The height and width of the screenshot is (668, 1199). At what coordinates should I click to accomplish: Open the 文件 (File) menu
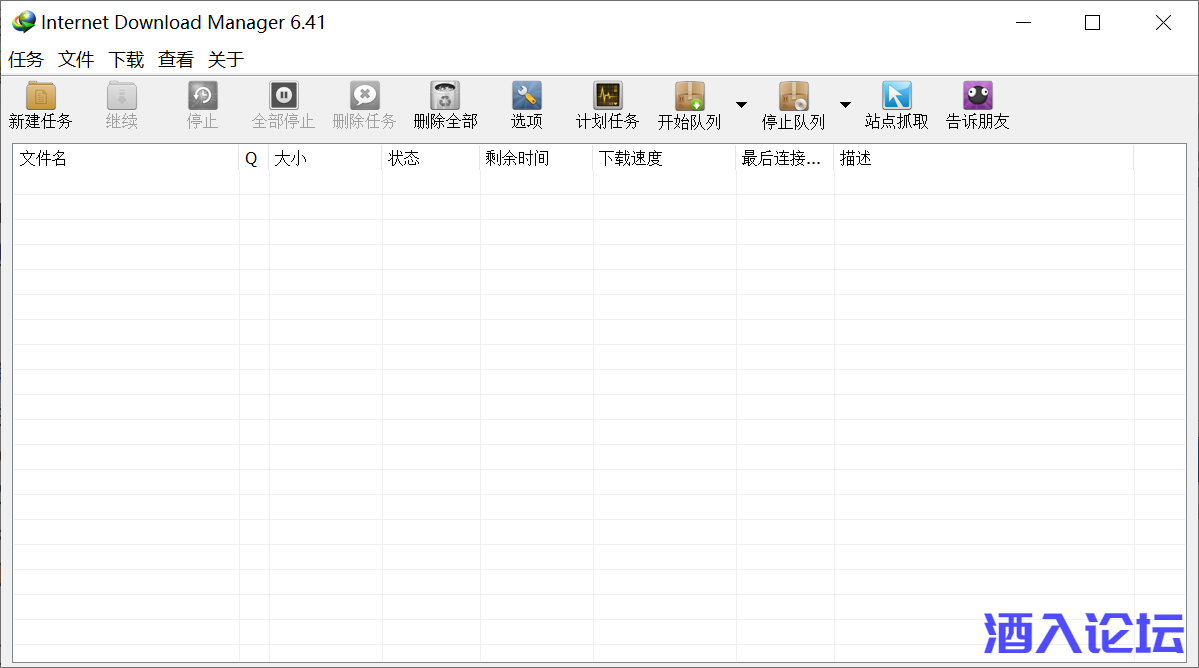pyautogui.click(x=76, y=60)
